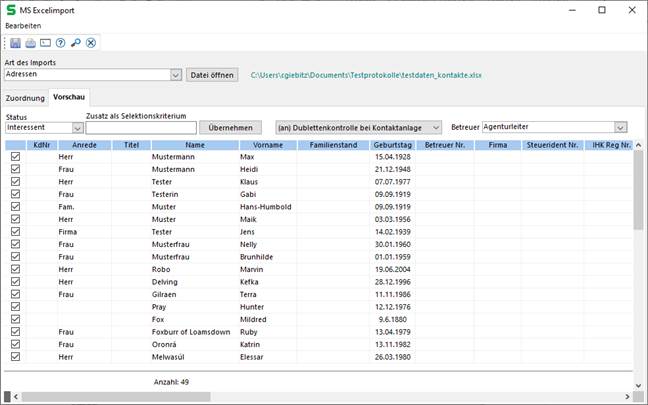The width and height of the screenshot is (648, 405).
Task: Expand the Art des Imports dropdown
Action: tap(176, 75)
